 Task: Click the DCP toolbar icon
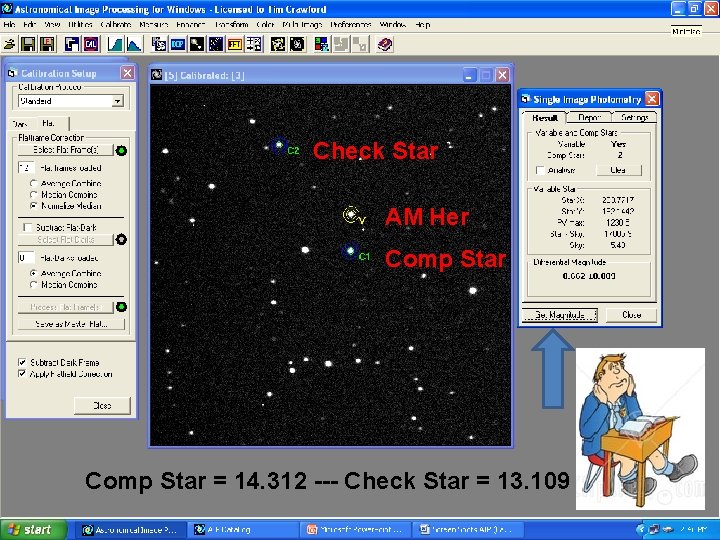(x=178, y=45)
